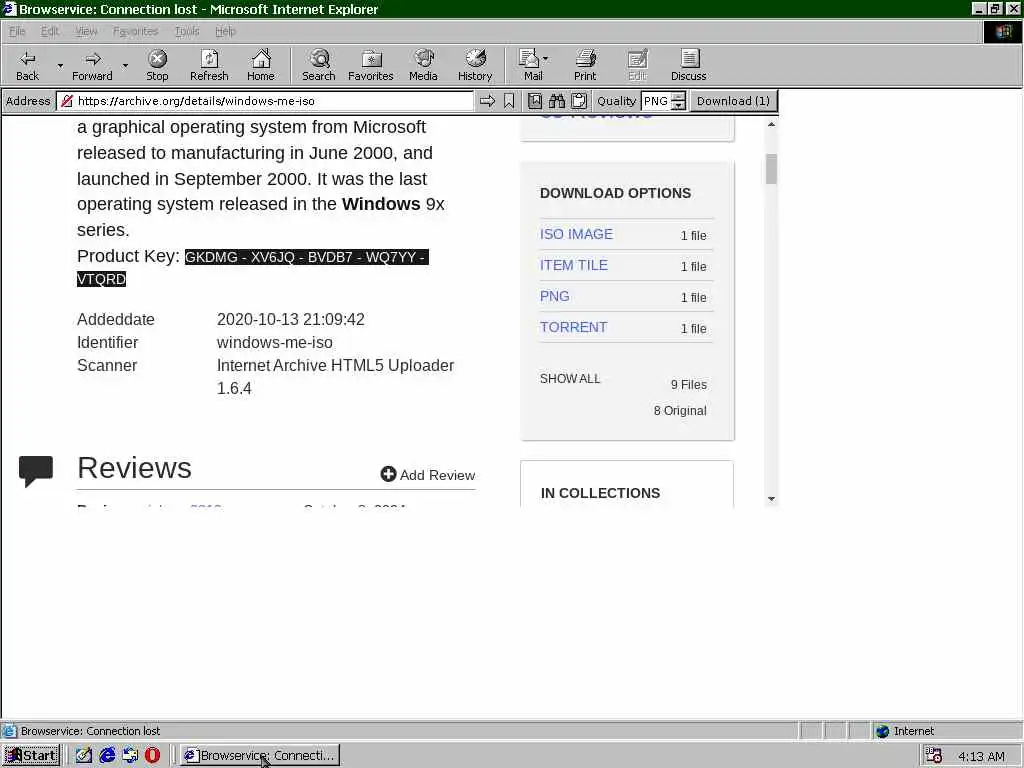1024x768 pixels.
Task: Click the Download (1) button
Action: click(733, 101)
